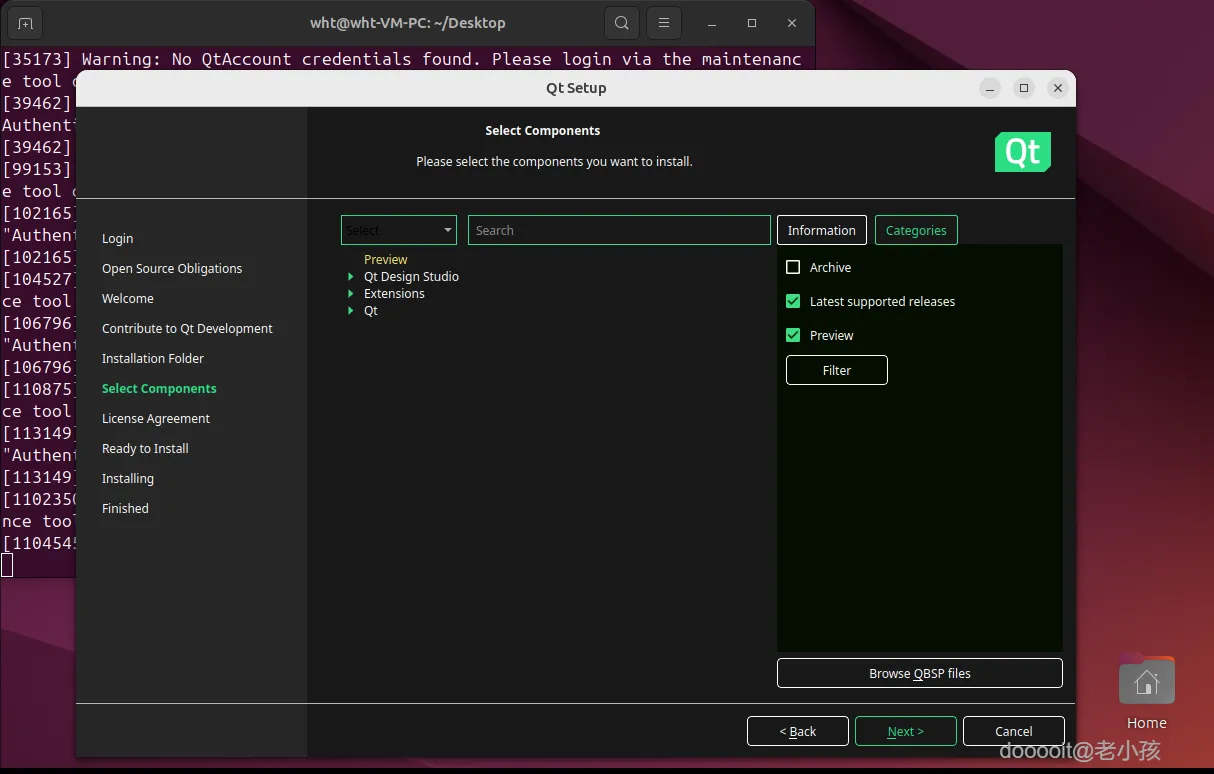Go to previous step with Back
1214x774 pixels.
tap(798, 731)
